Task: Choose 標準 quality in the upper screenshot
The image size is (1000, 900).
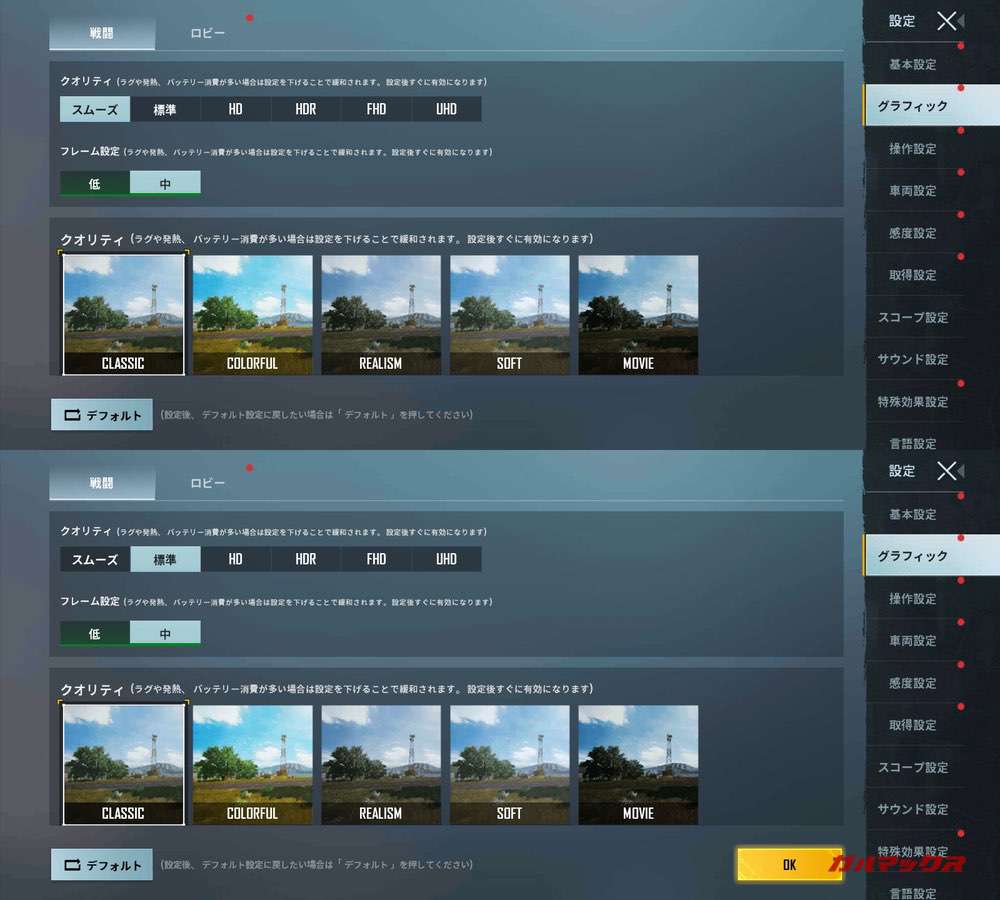Action: (x=165, y=109)
